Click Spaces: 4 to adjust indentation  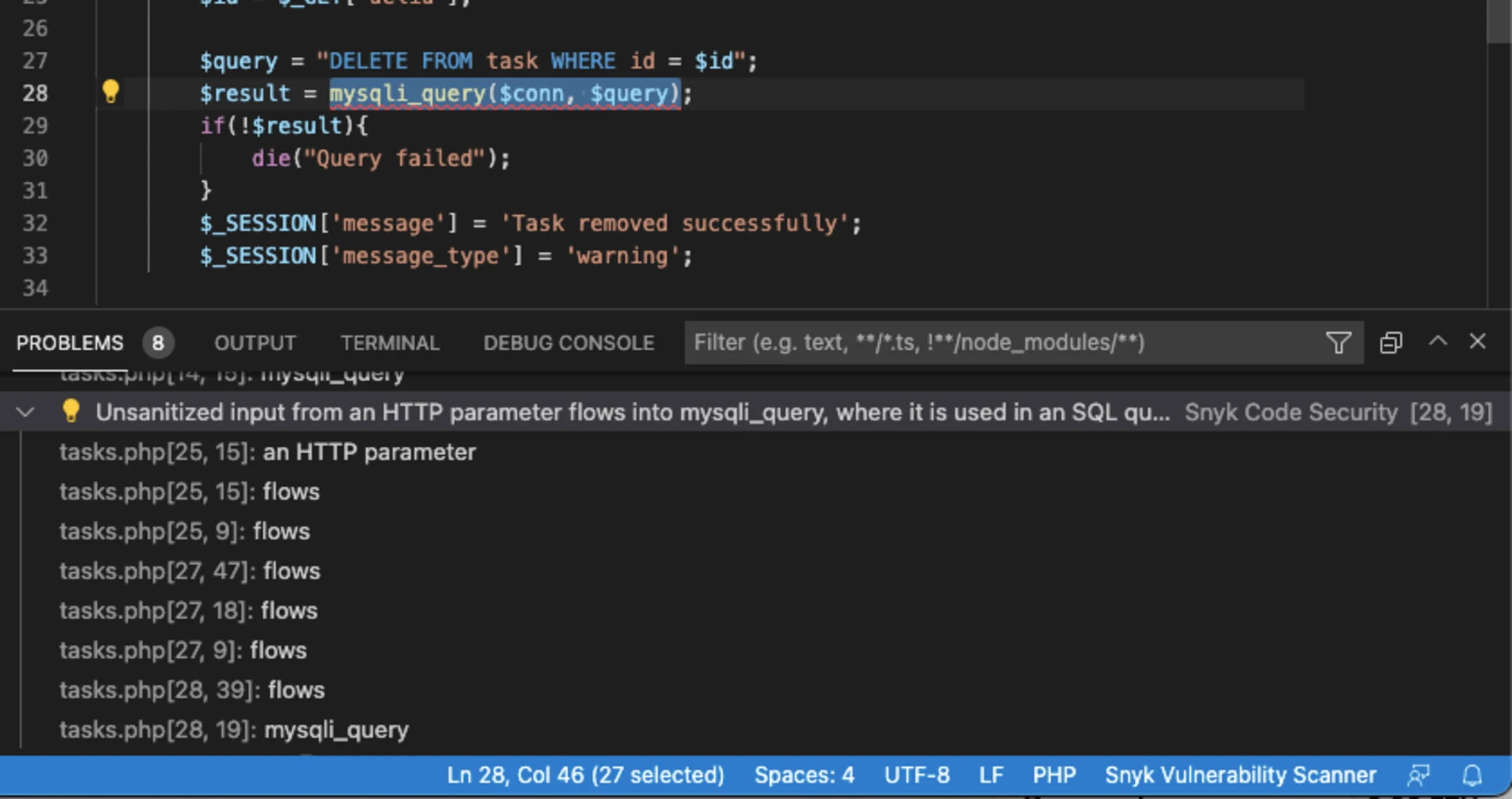tap(805, 775)
